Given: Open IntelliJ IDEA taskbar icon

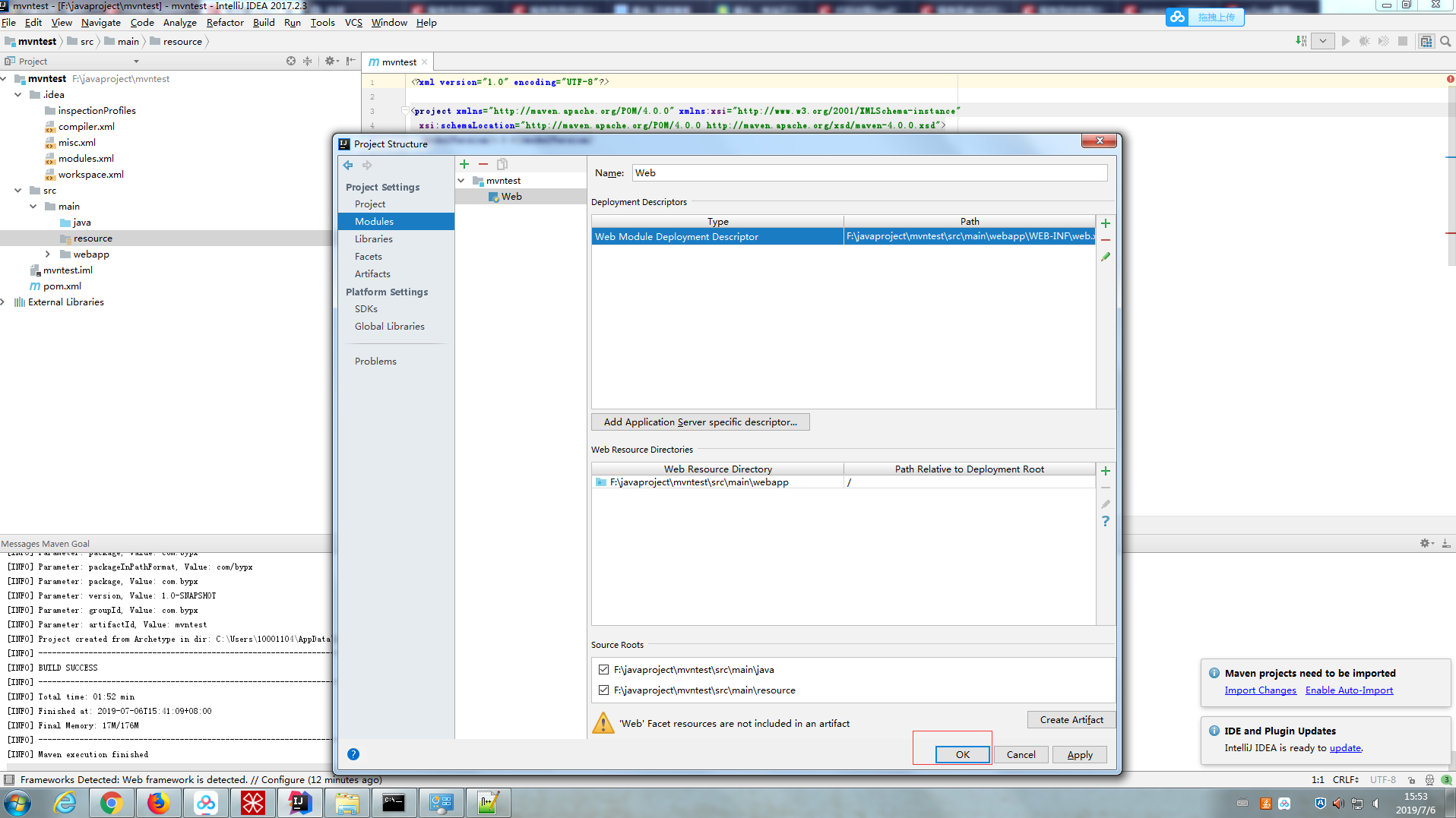Looking at the screenshot, I should 299,803.
